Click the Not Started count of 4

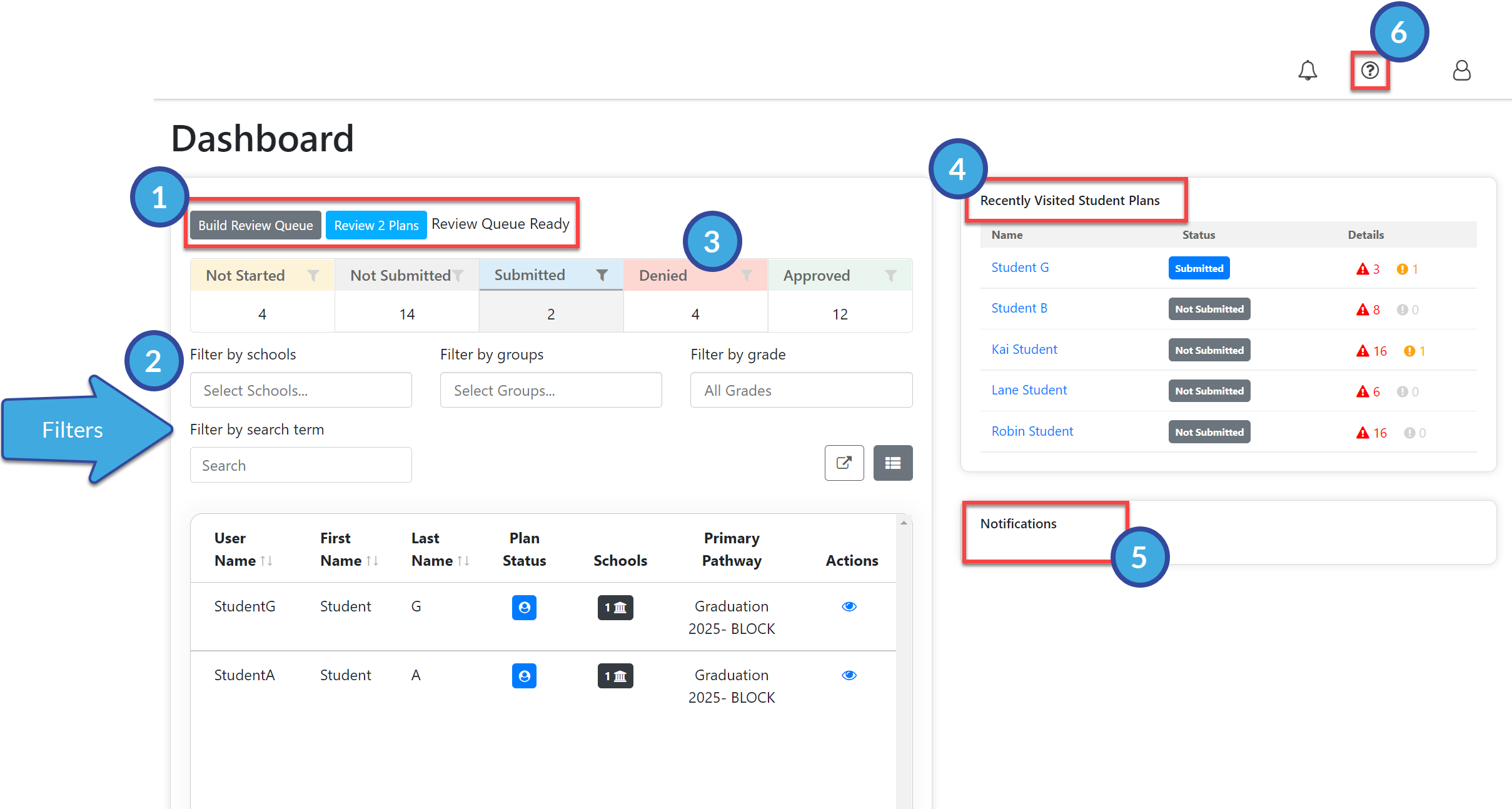[x=263, y=314]
